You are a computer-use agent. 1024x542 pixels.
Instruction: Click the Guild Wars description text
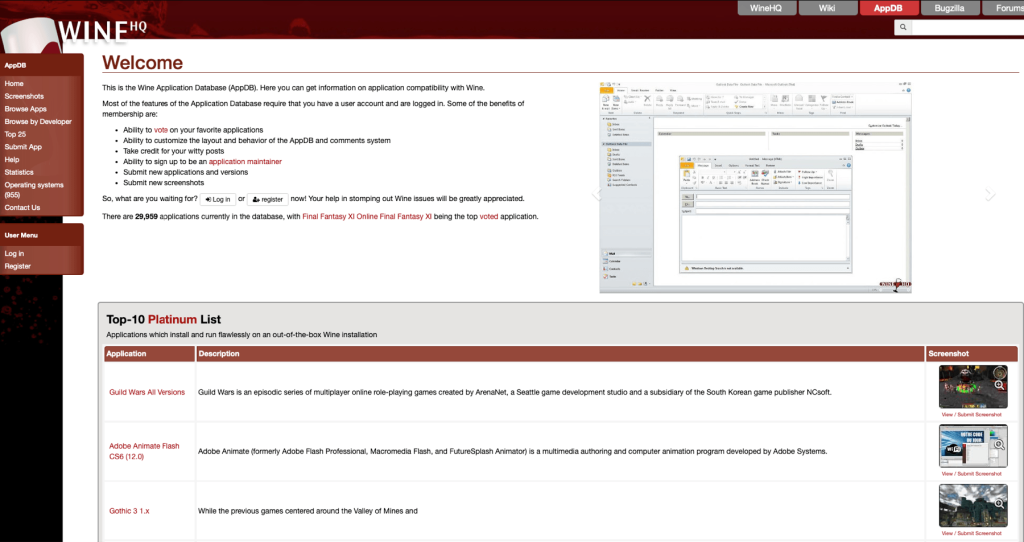515,392
